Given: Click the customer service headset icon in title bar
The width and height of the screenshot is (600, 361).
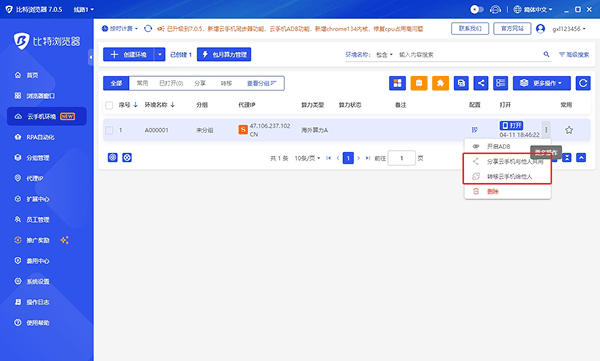Looking at the screenshot, I should click(495, 9).
